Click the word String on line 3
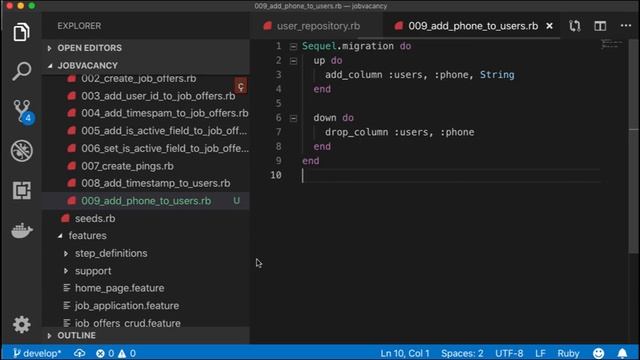Viewport: 640px width, 360px height. pos(497,75)
